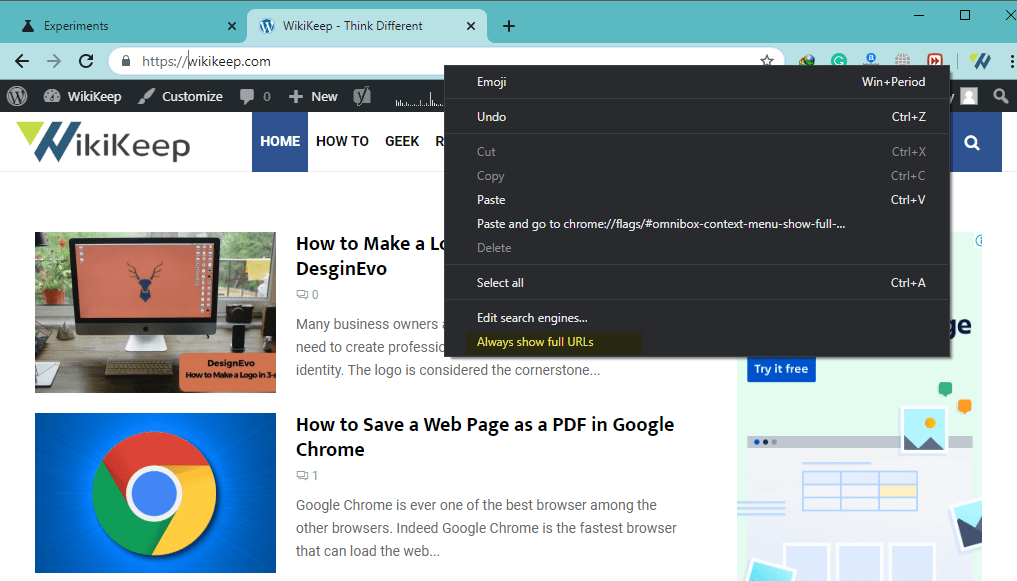
Task: Choose Emoji from the context menu
Action: 697,82
